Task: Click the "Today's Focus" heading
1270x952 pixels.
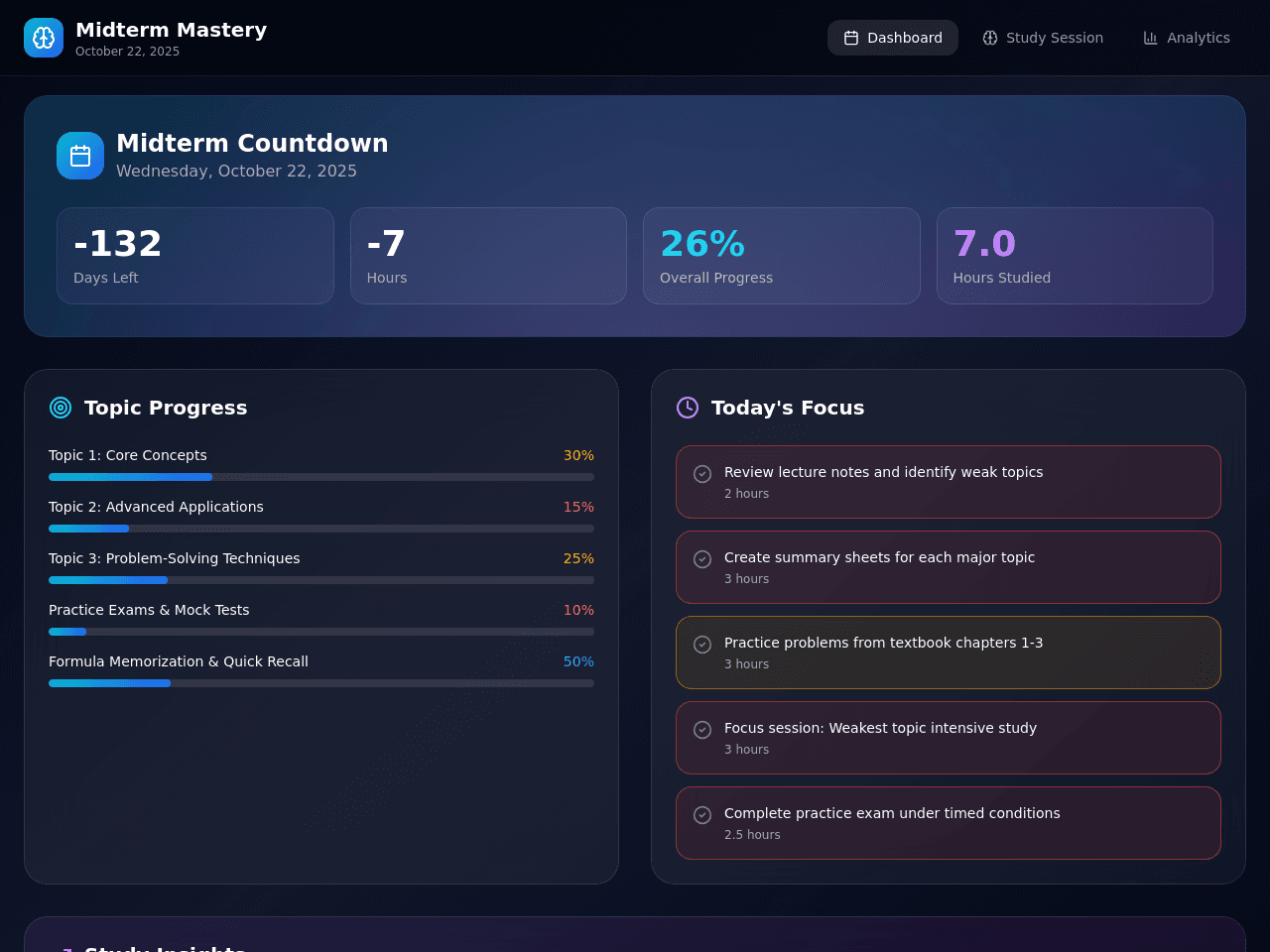Action: [x=788, y=408]
